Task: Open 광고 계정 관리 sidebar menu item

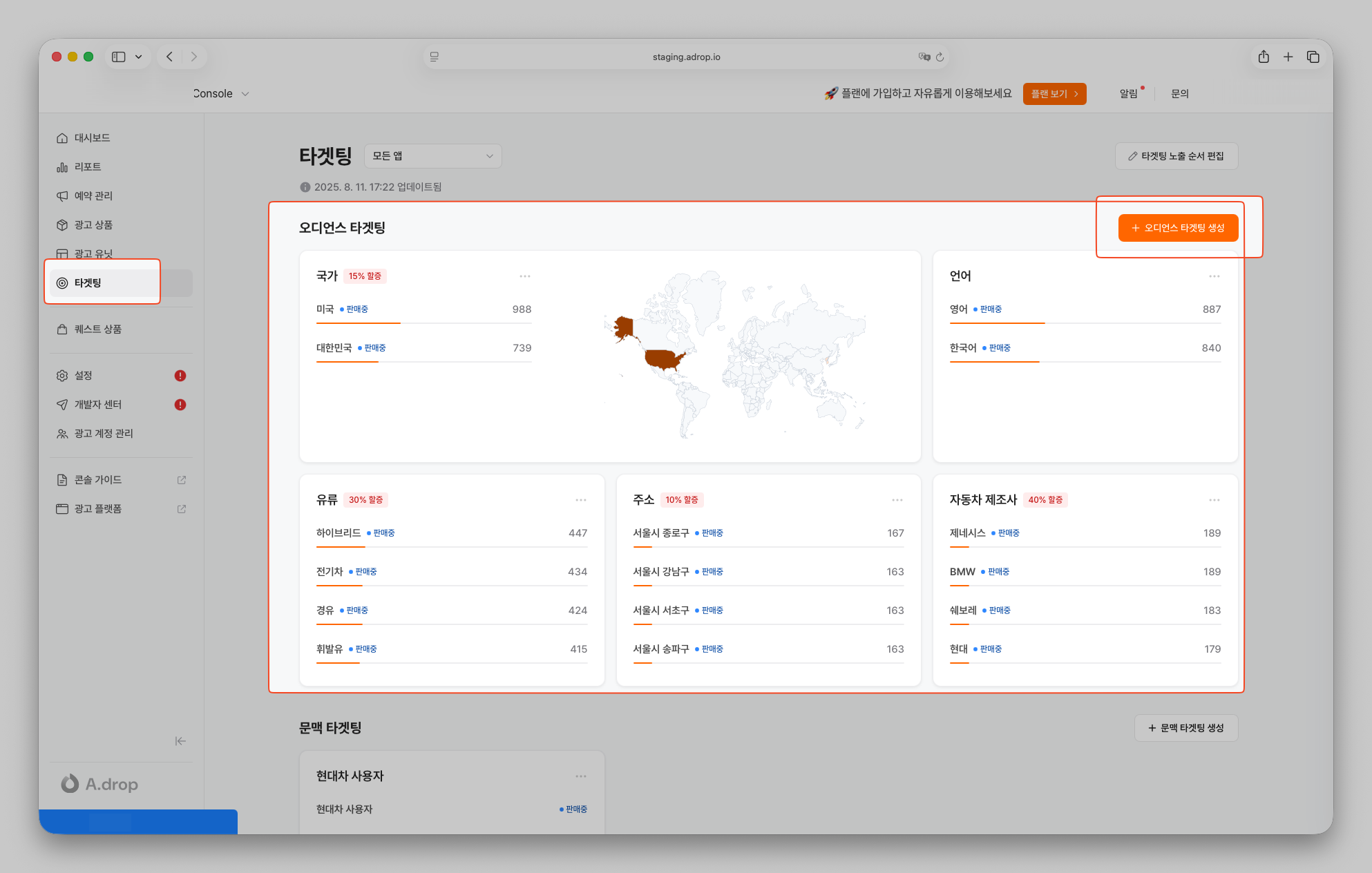Action: [x=104, y=434]
